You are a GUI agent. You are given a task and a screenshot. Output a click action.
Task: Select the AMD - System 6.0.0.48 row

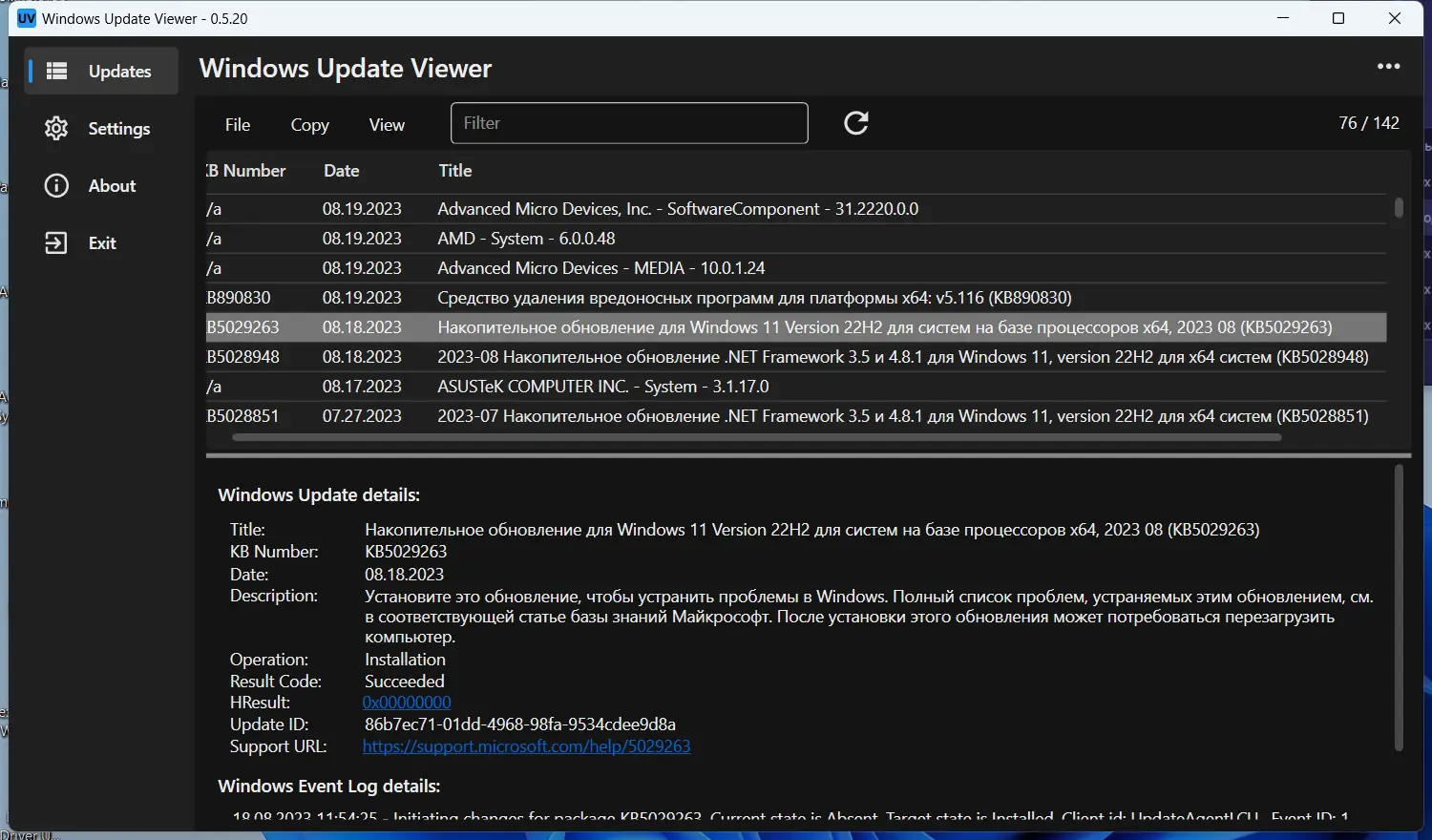pyautogui.click(x=796, y=239)
